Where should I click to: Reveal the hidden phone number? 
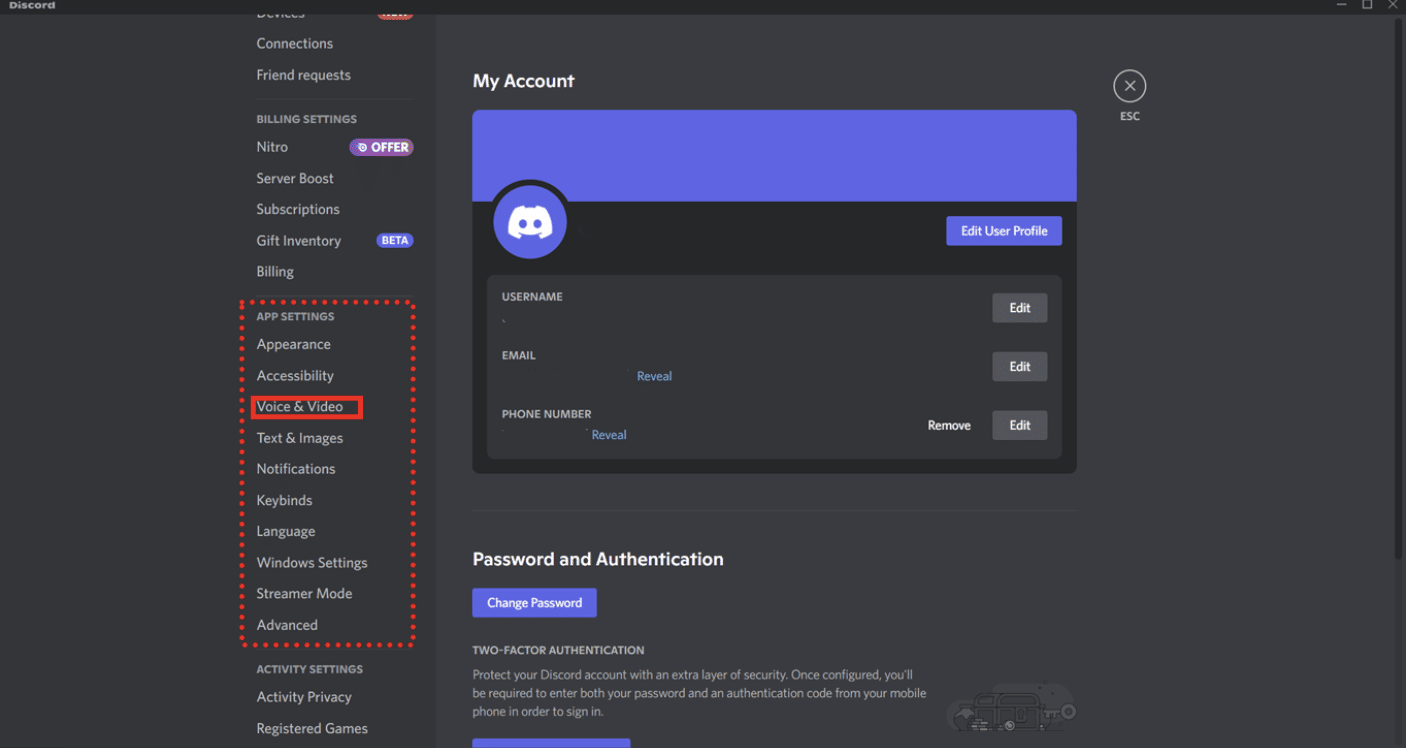tap(609, 435)
